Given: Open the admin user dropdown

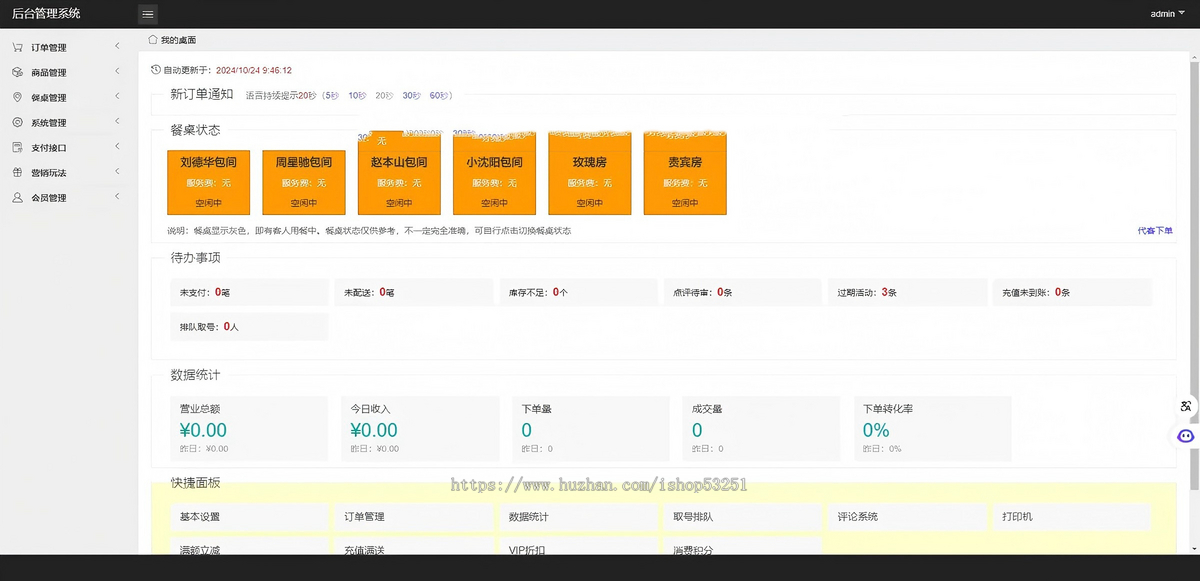Looking at the screenshot, I should pyautogui.click(x=1167, y=14).
